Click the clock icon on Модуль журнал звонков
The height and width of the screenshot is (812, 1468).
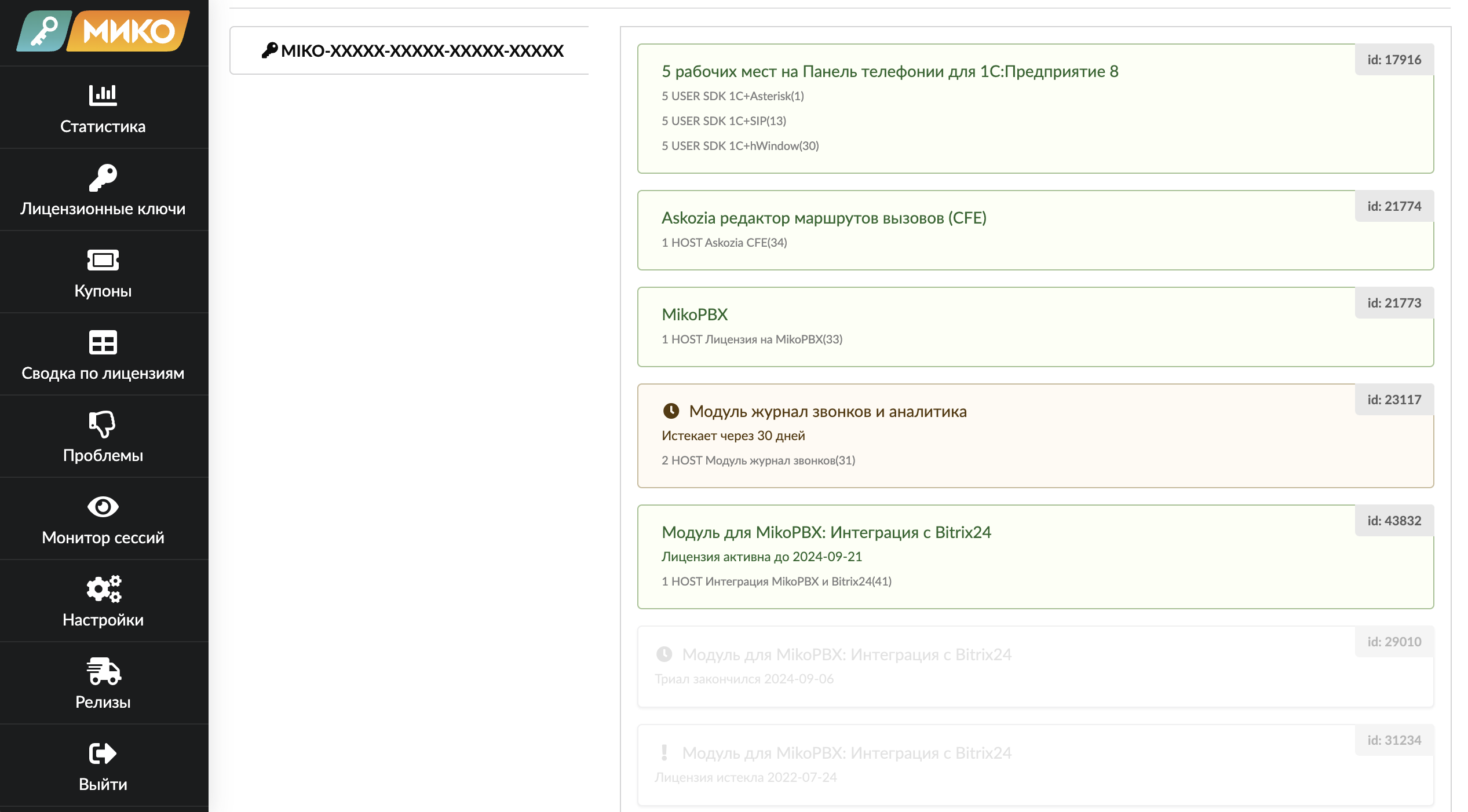pos(671,411)
